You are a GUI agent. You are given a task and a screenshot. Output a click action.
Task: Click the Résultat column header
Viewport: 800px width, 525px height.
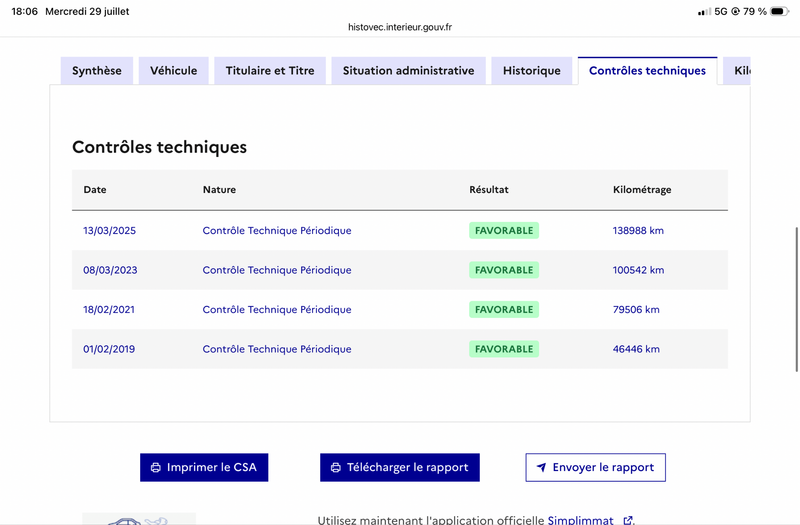489,189
